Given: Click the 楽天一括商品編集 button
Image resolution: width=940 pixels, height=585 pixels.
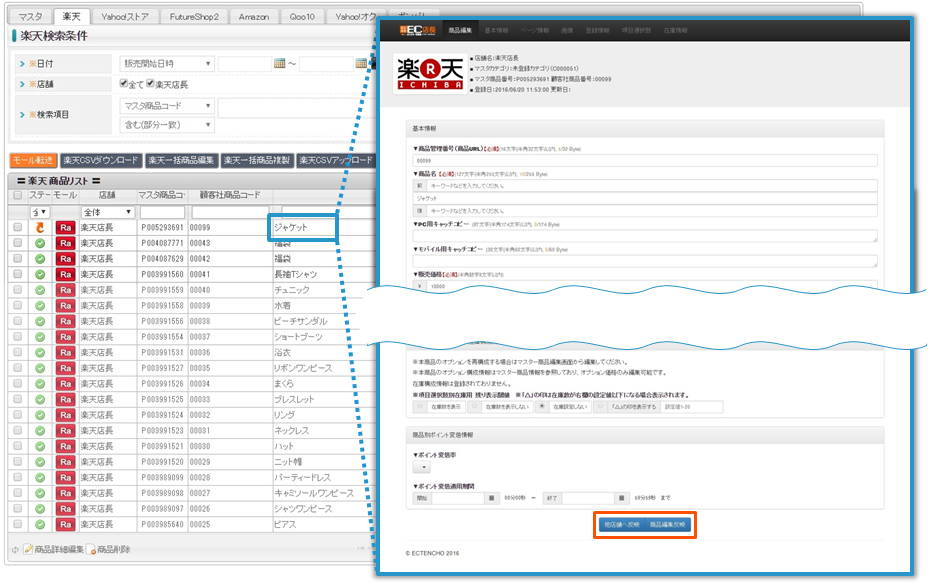Looking at the screenshot, I should tap(181, 161).
